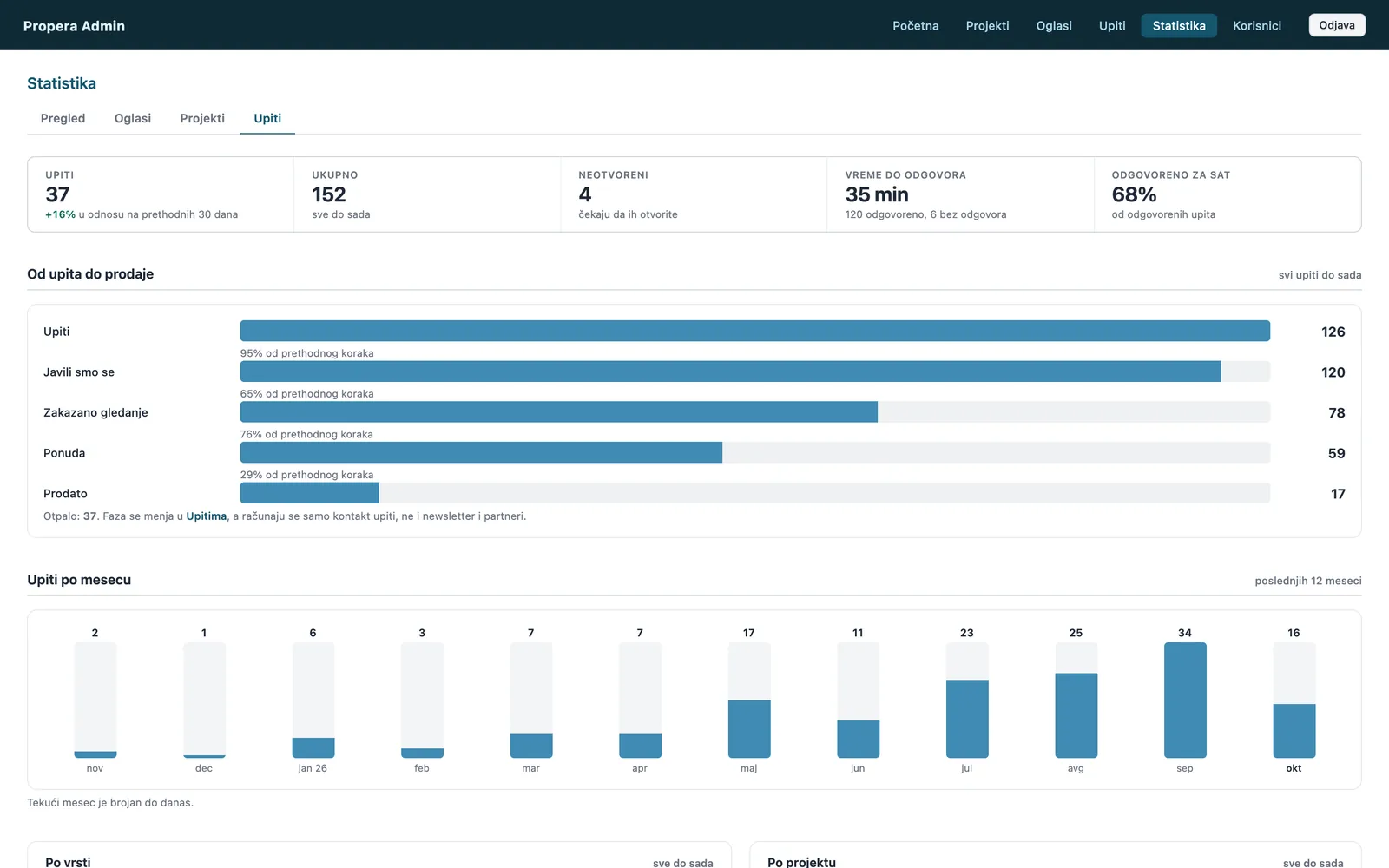1389x868 pixels.
Task: Switch to the Oglasi statistics tab
Action: (133, 118)
